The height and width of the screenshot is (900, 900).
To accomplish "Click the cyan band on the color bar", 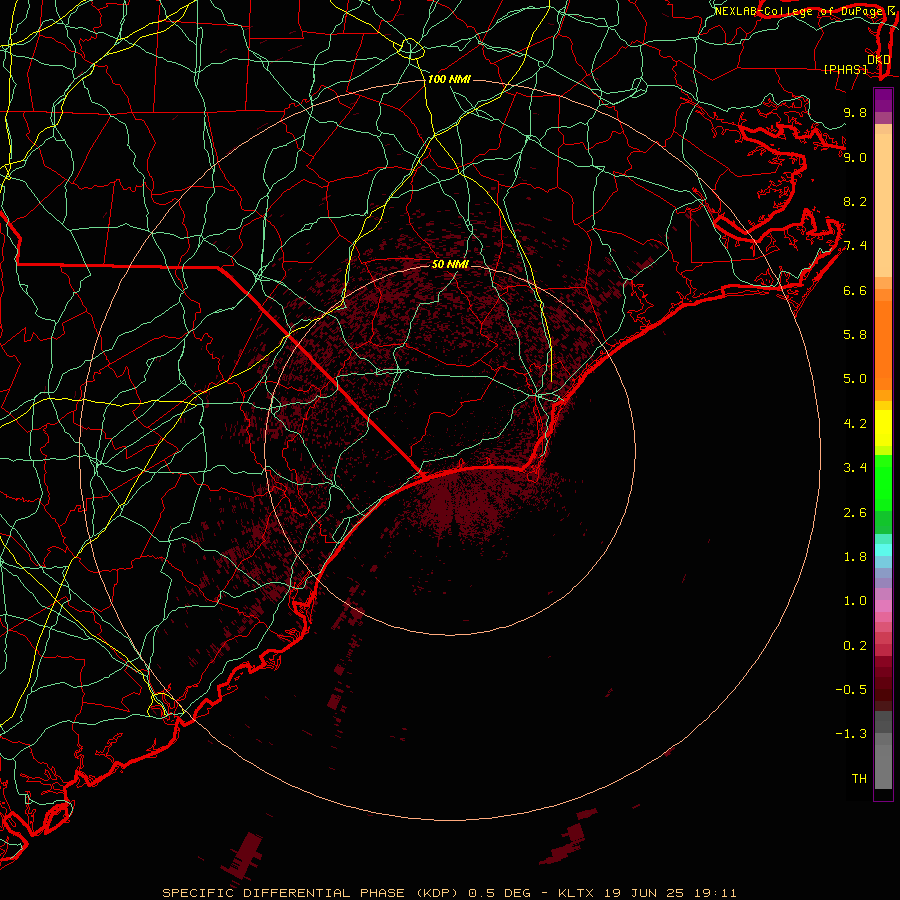I will pos(883,550).
